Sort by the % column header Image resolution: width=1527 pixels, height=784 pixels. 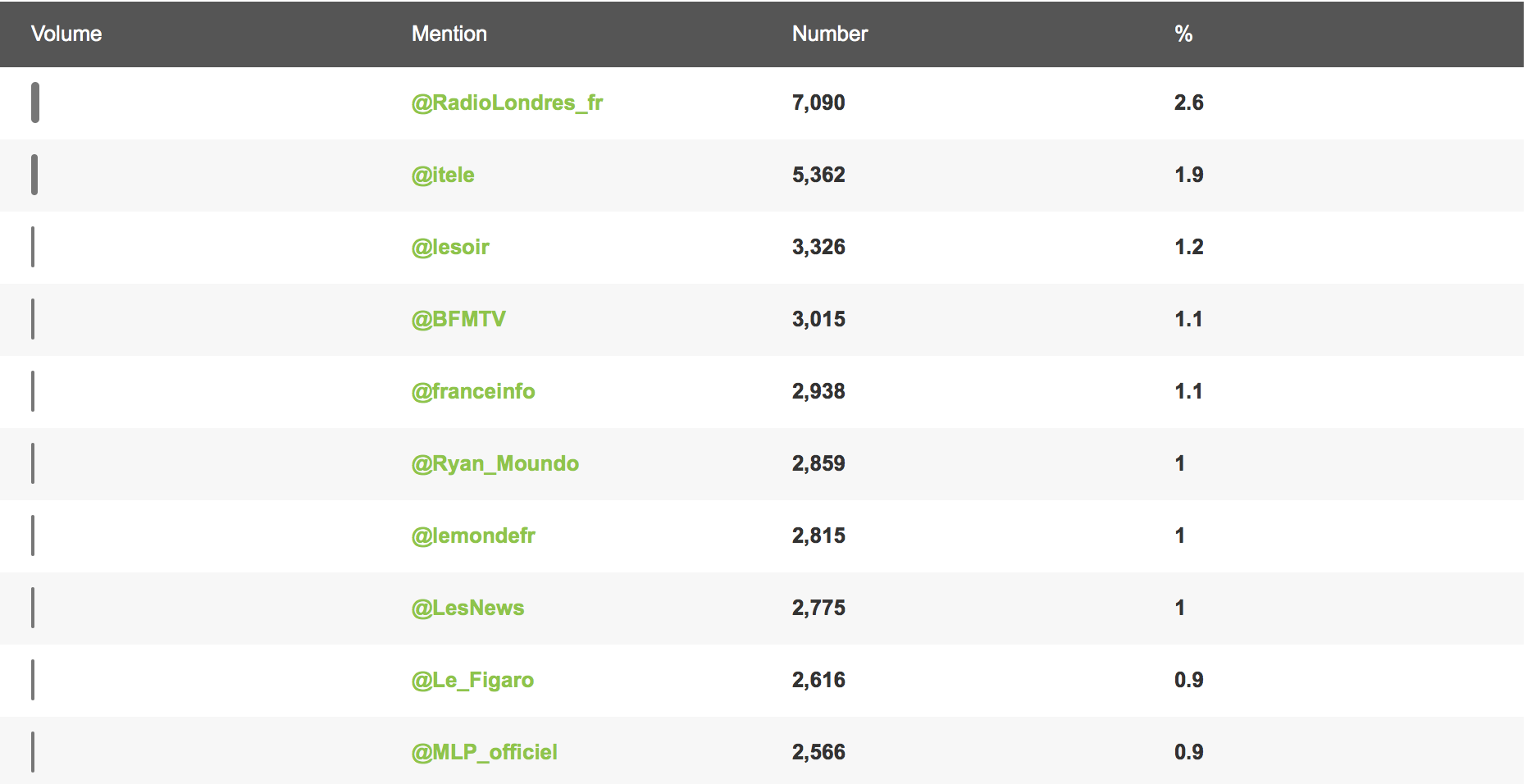click(1183, 34)
